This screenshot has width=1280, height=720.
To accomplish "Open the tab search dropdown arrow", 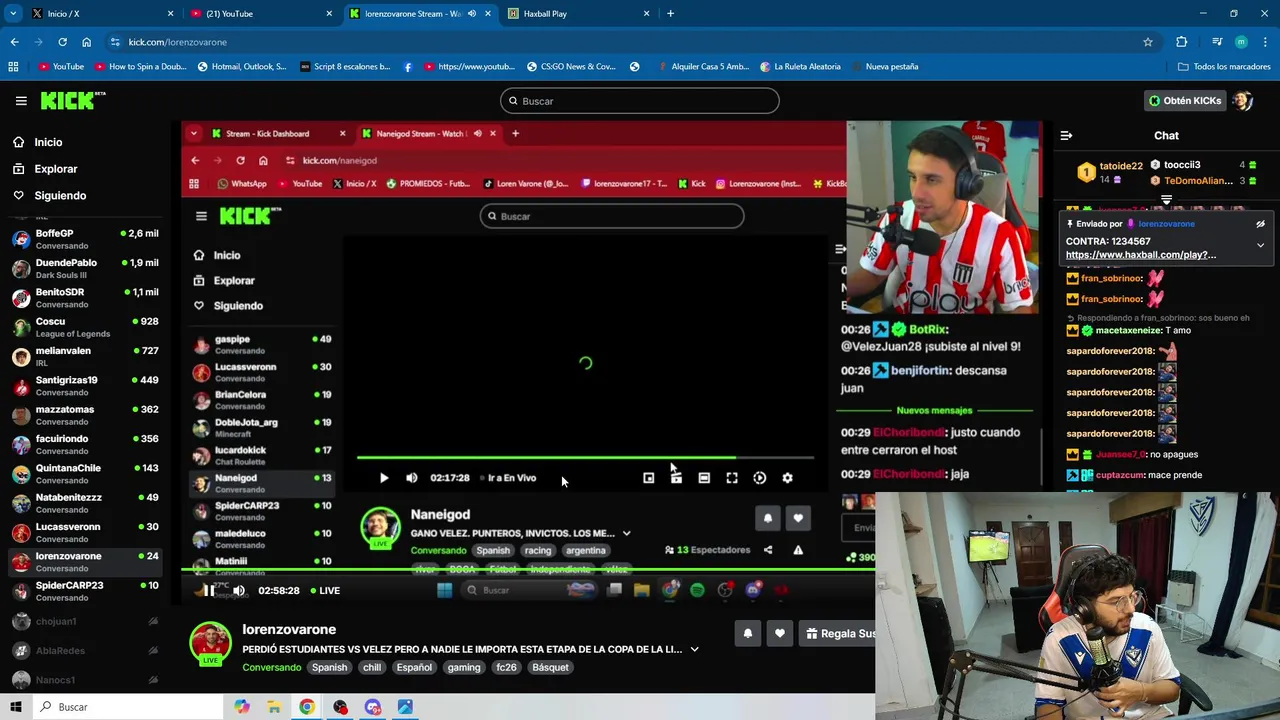I will 13,14.
